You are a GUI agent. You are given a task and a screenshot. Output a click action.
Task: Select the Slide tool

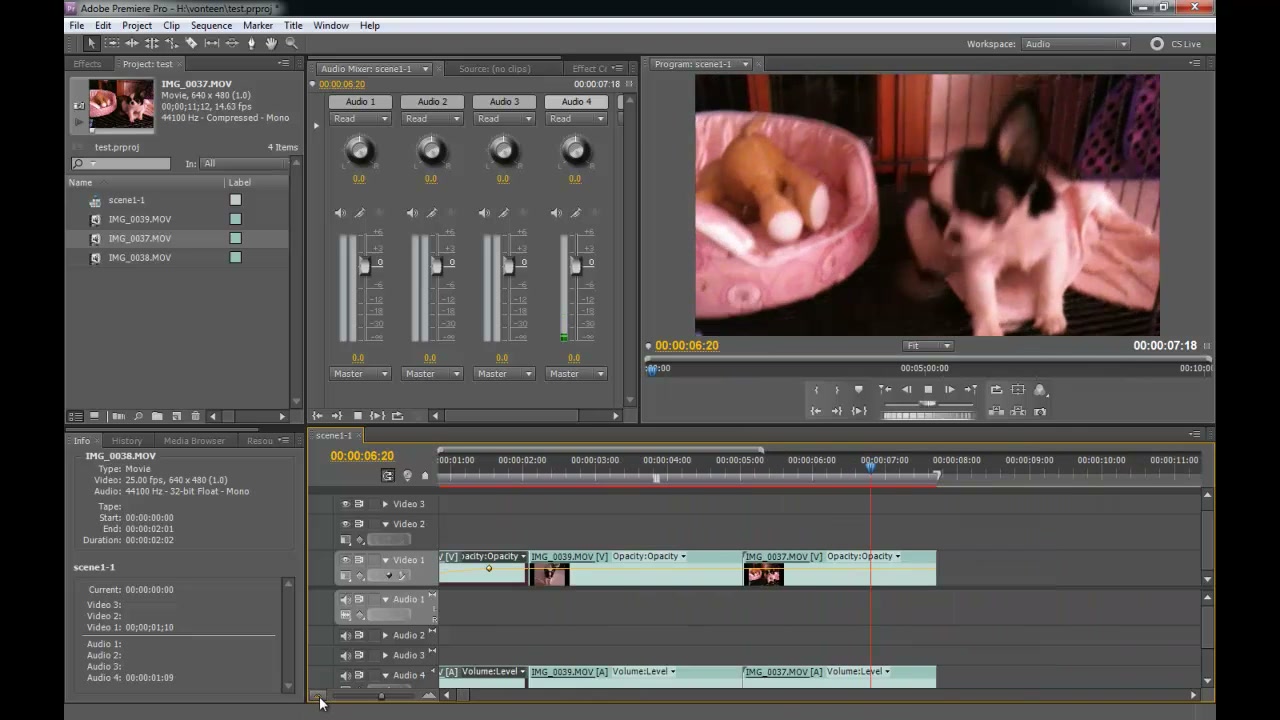point(231,43)
